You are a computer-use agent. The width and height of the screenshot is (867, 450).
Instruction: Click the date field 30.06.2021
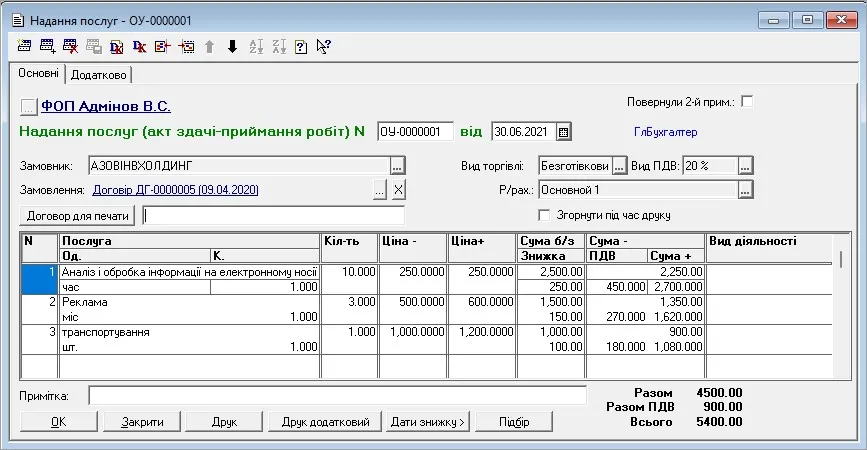524,132
